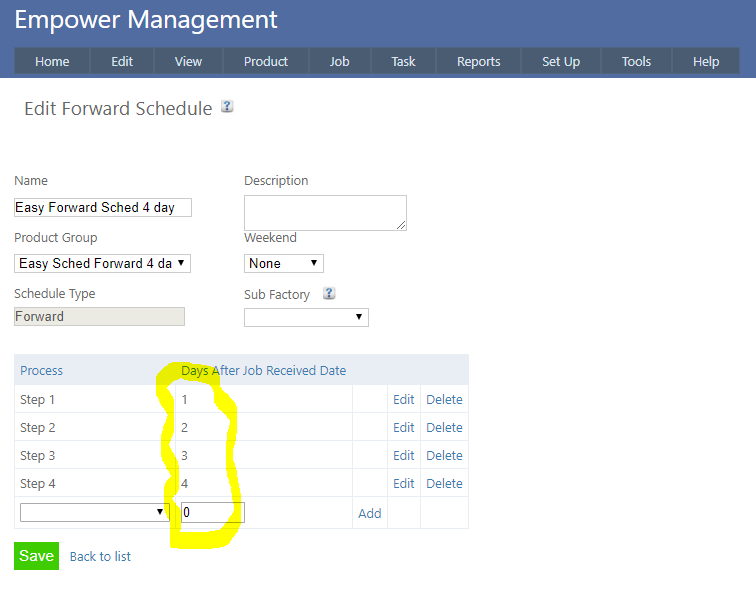Open the Set Up menu

560,62
